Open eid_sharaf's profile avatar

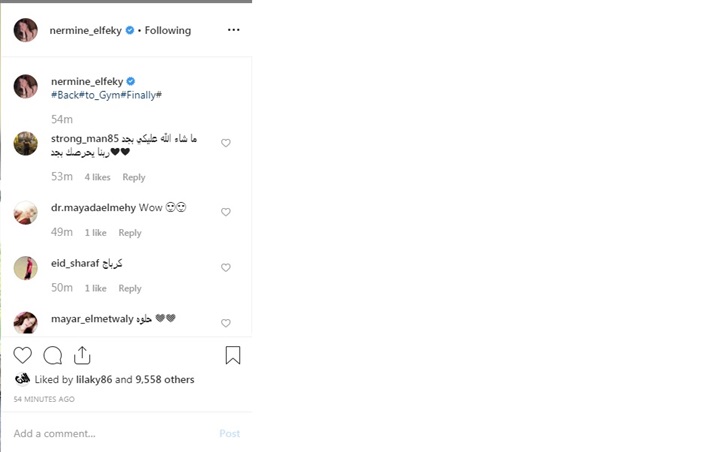coord(26,268)
